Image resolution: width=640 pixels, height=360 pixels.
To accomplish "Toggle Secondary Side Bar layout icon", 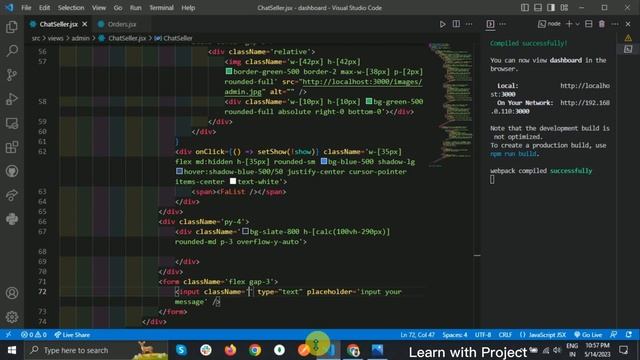I will (x=551, y=8).
